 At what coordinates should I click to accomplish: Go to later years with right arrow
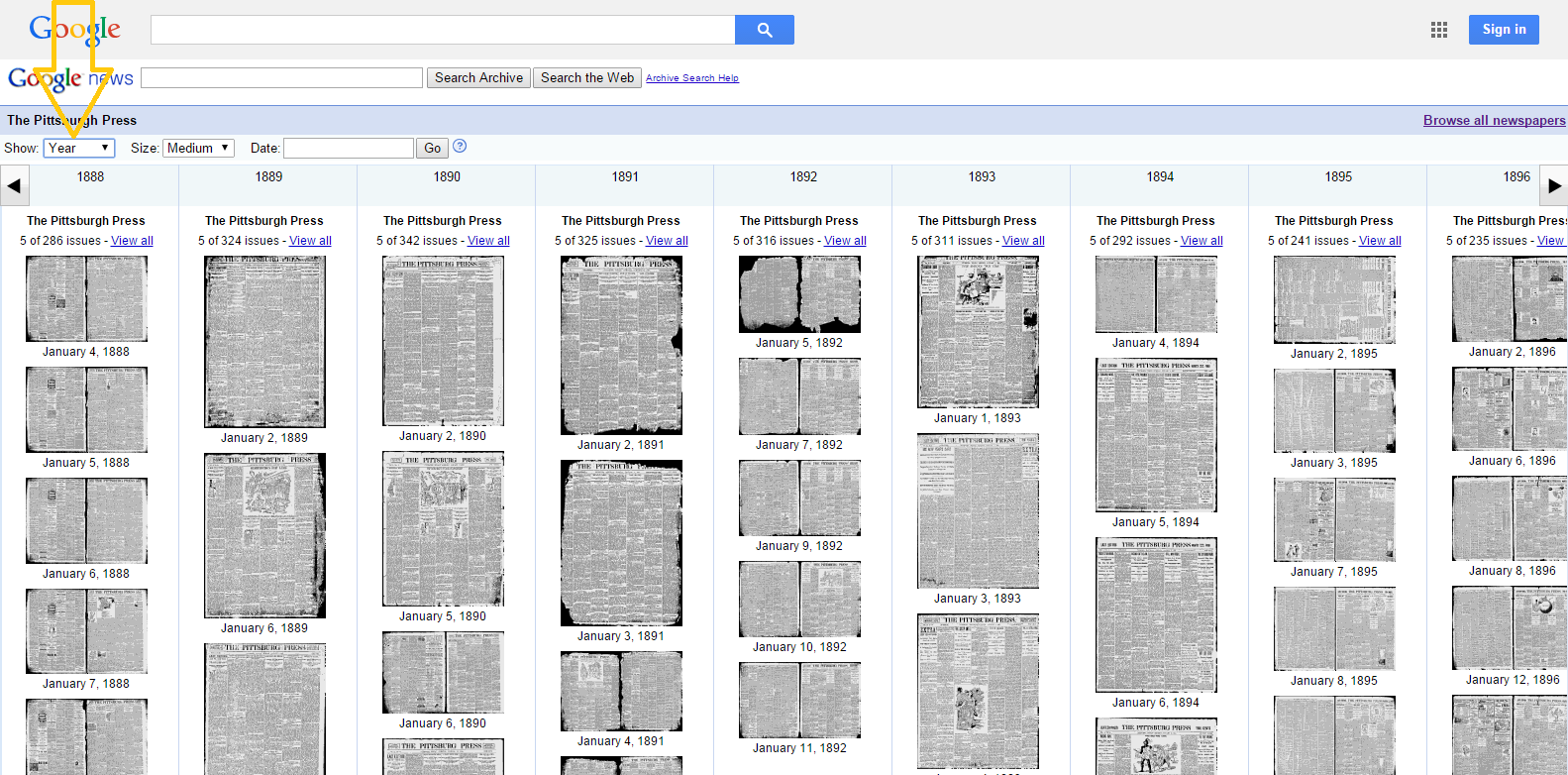[x=1554, y=185]
